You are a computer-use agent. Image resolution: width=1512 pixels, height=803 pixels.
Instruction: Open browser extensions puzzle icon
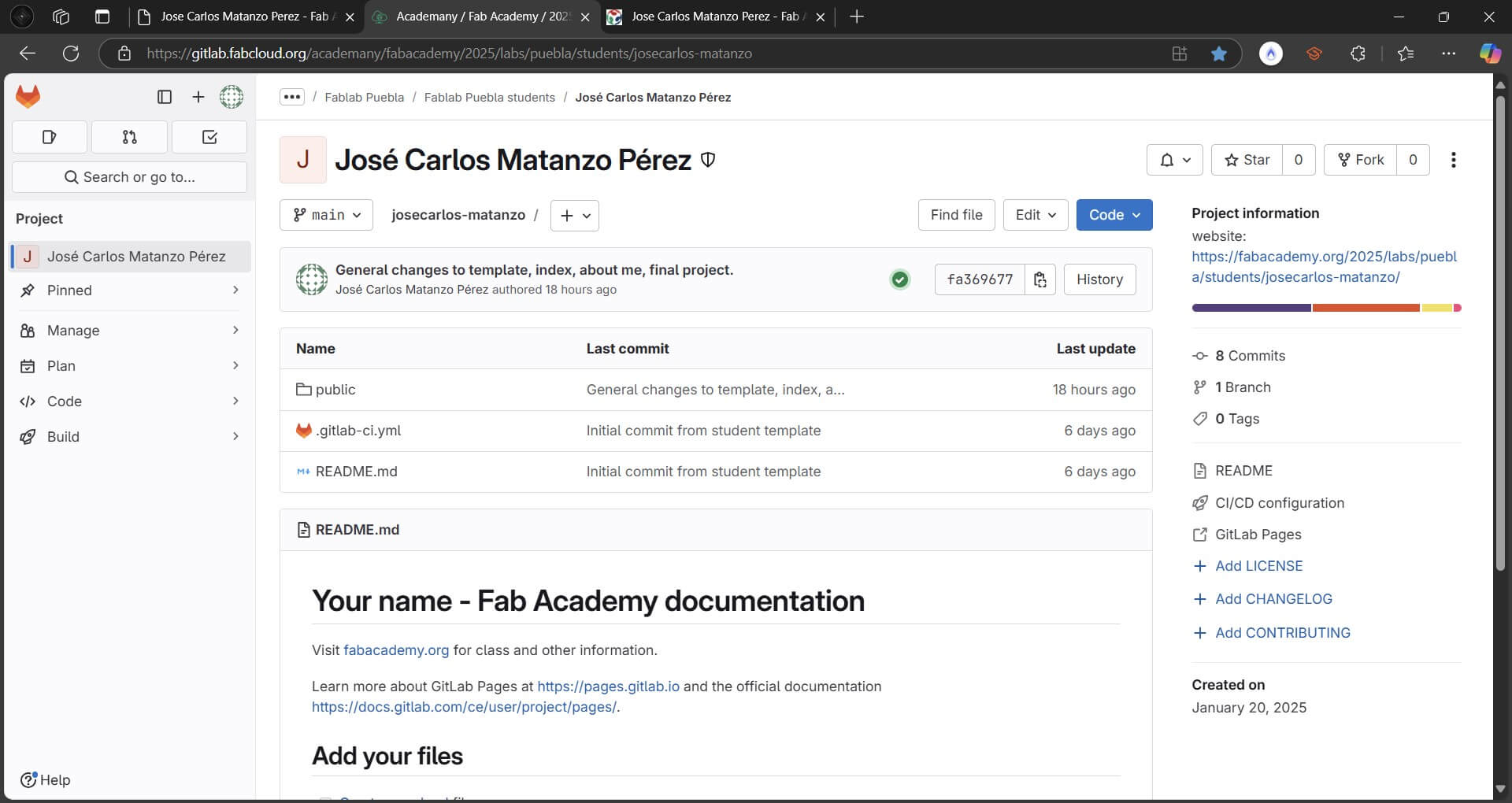click(x=1358, y=54)
